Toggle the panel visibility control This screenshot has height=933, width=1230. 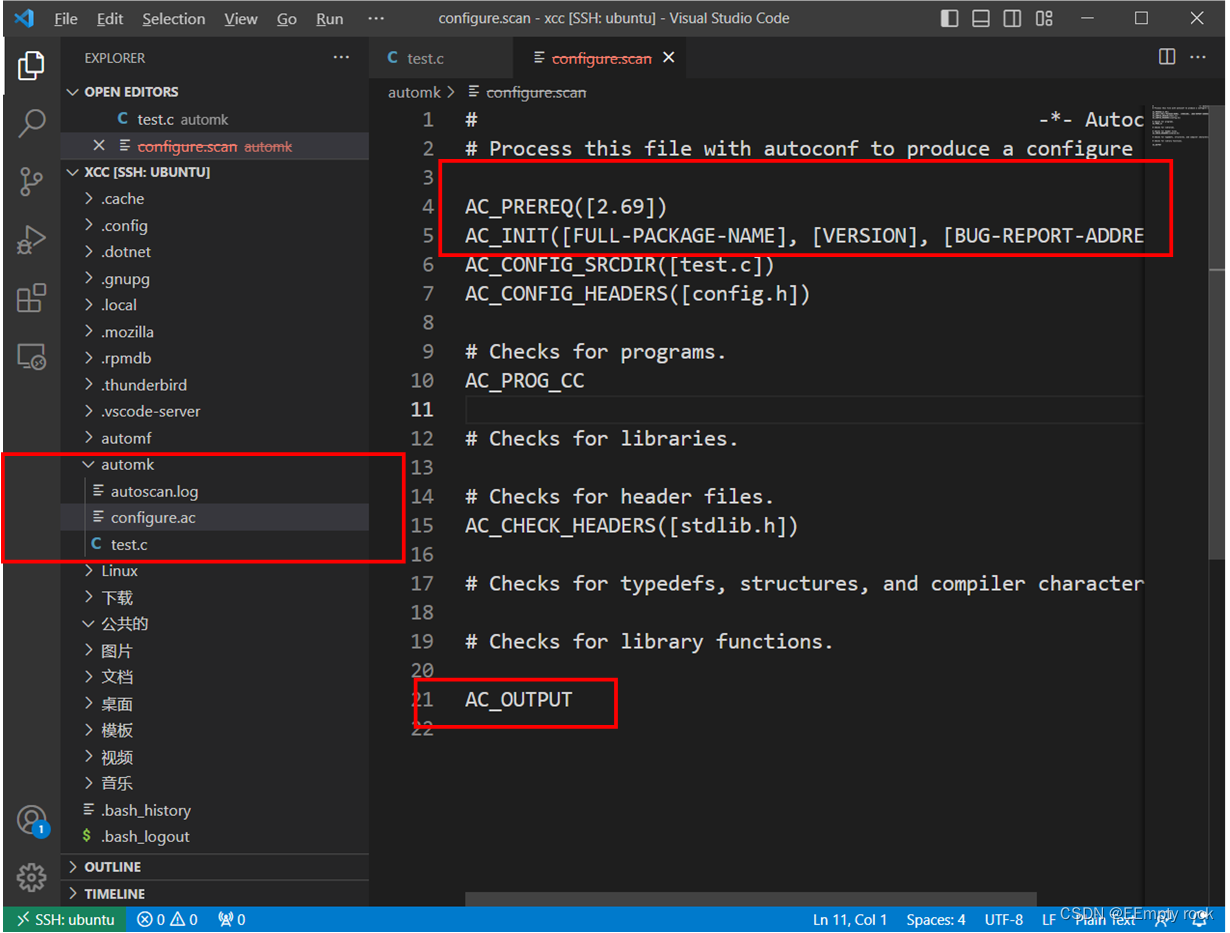[980, 17]
